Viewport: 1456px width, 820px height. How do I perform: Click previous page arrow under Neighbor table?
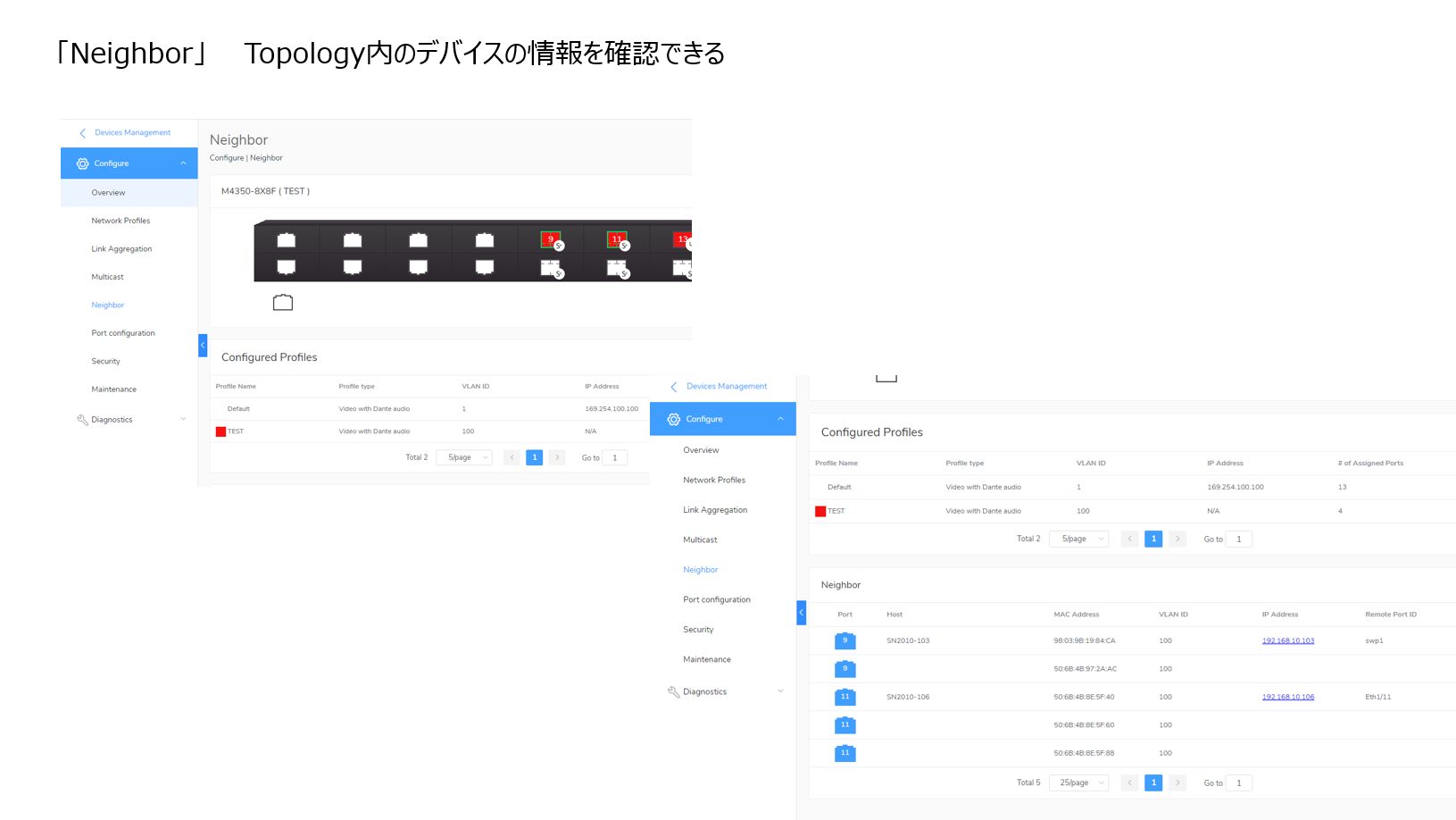click(1129, 782)
